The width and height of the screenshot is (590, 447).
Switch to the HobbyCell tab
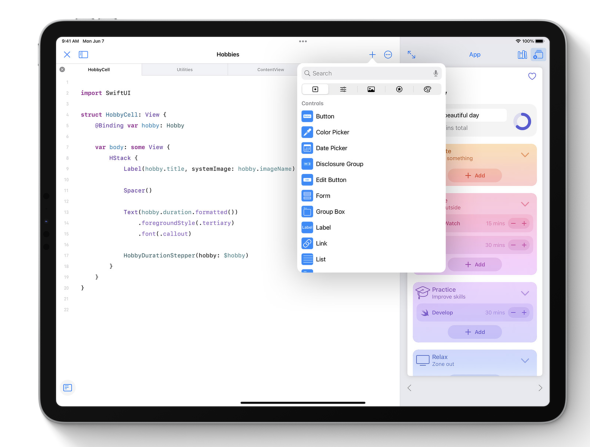click(x=99, y=70)
